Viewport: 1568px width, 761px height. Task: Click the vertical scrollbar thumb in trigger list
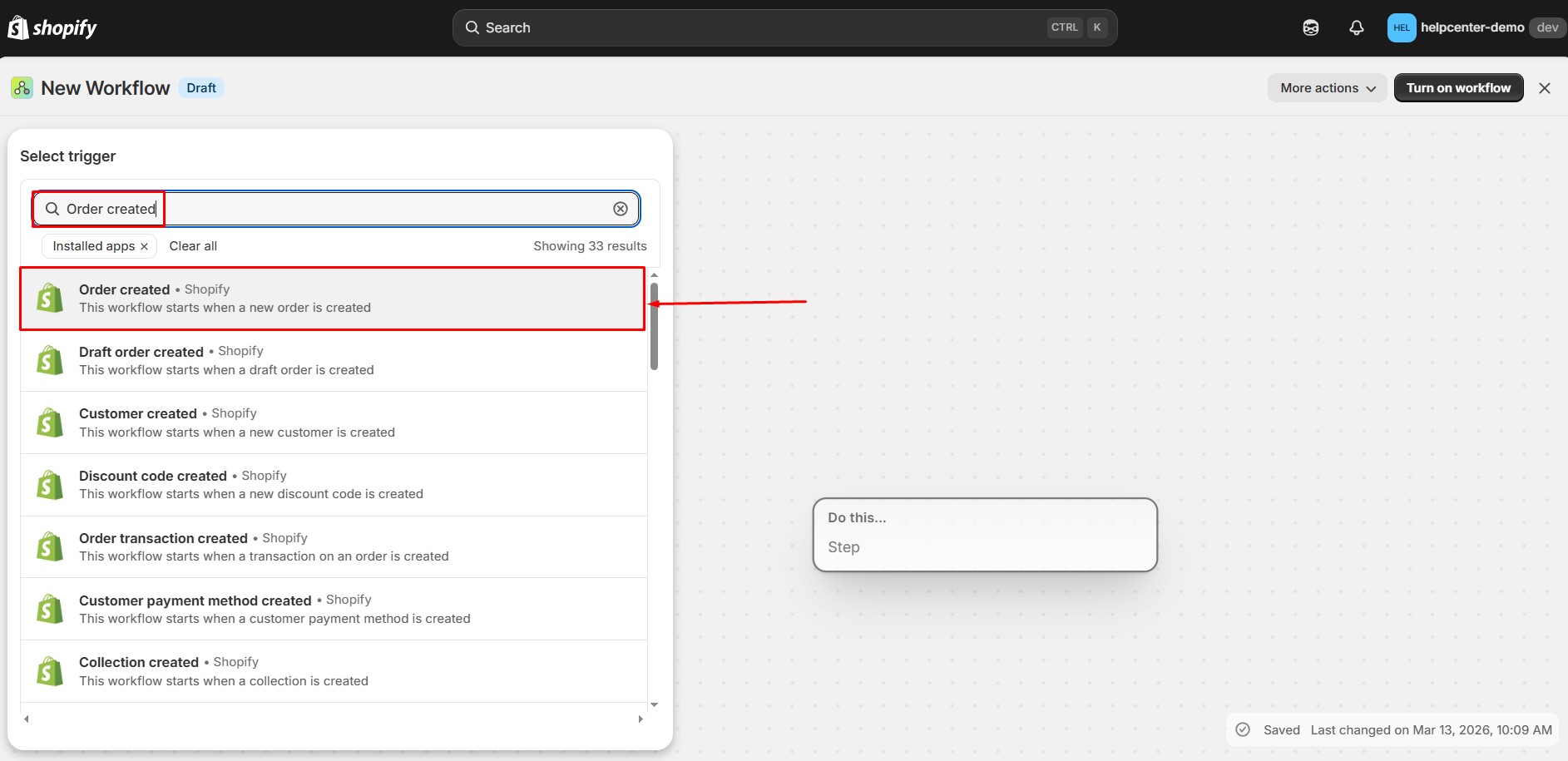click(x=654, y=326)
